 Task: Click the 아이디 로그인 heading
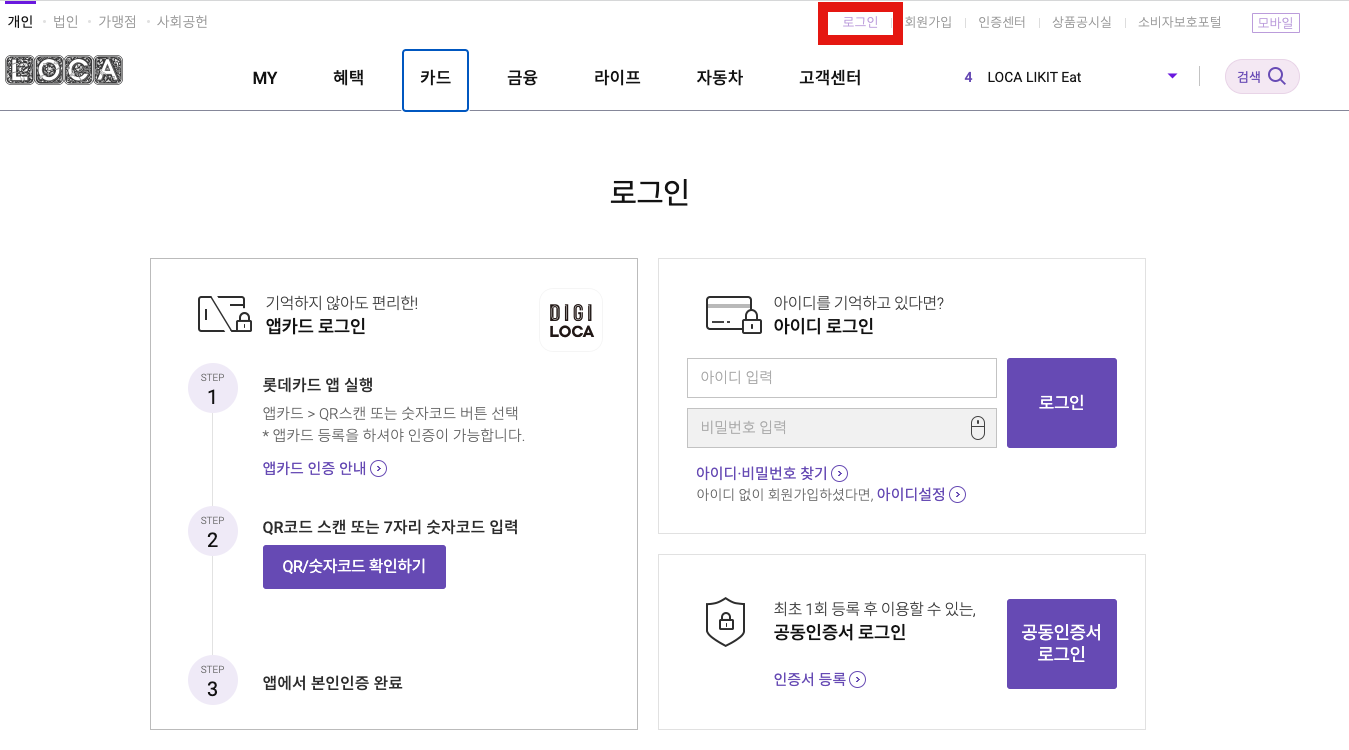point(824,326)
